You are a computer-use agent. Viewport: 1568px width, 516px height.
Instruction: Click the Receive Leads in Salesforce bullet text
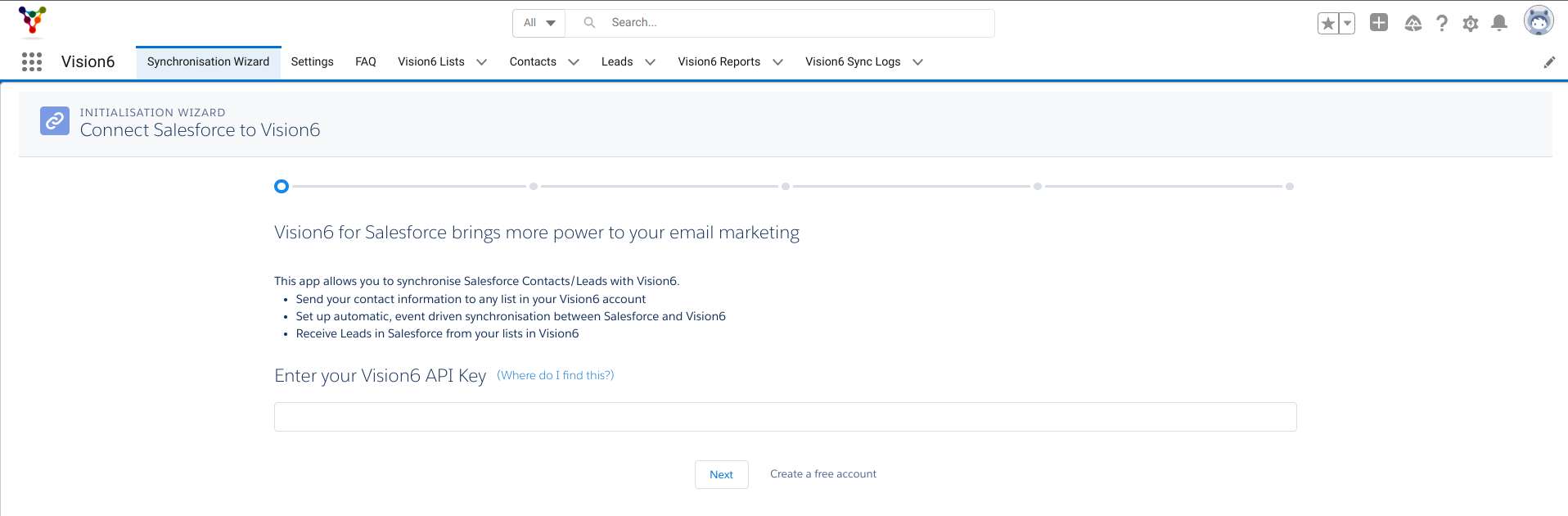coord(438,334)
